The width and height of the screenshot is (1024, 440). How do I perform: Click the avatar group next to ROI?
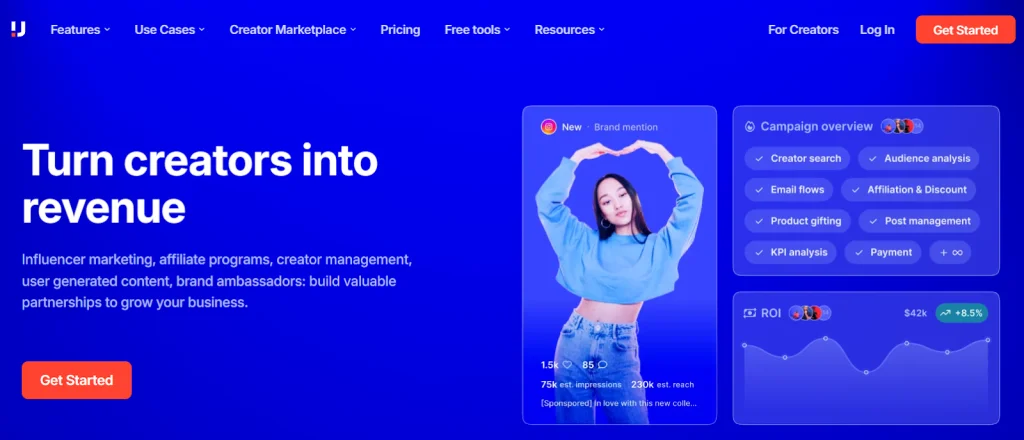[x=810, y=313]
